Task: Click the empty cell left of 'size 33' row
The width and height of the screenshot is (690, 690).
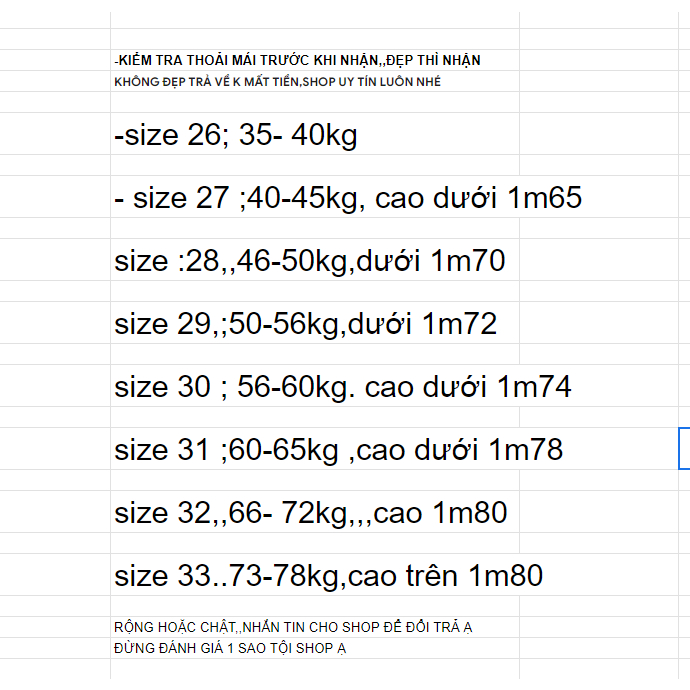Action: (55, 576)
